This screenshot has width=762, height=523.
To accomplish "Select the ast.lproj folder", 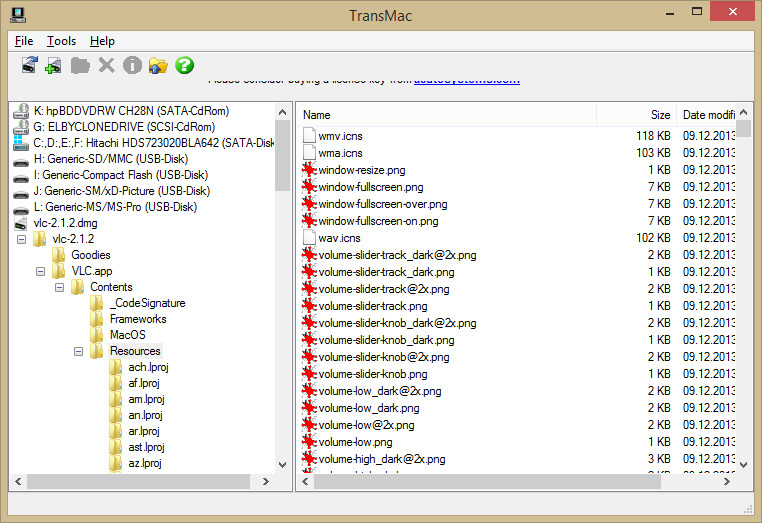I will coord(146,448).
